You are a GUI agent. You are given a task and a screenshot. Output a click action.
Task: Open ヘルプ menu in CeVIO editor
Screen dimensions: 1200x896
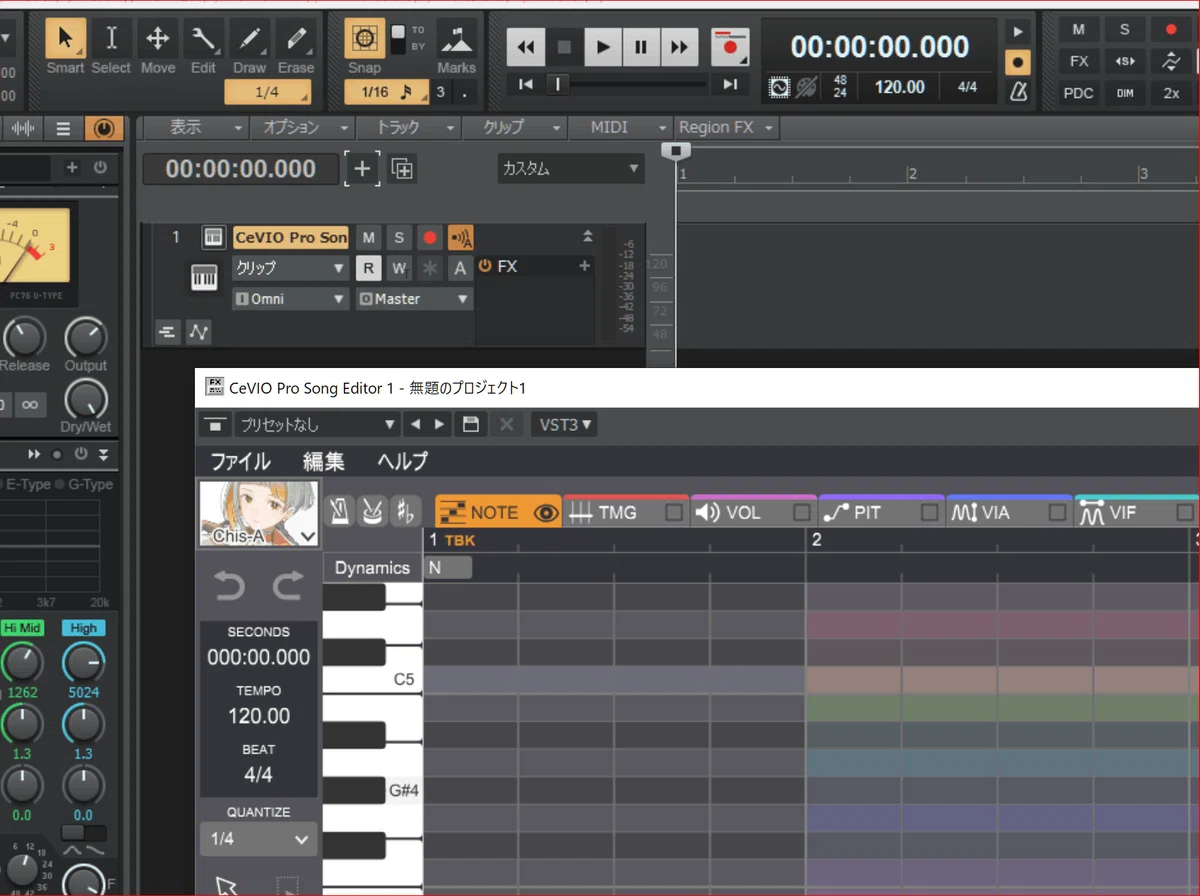[x=402, y=461]
